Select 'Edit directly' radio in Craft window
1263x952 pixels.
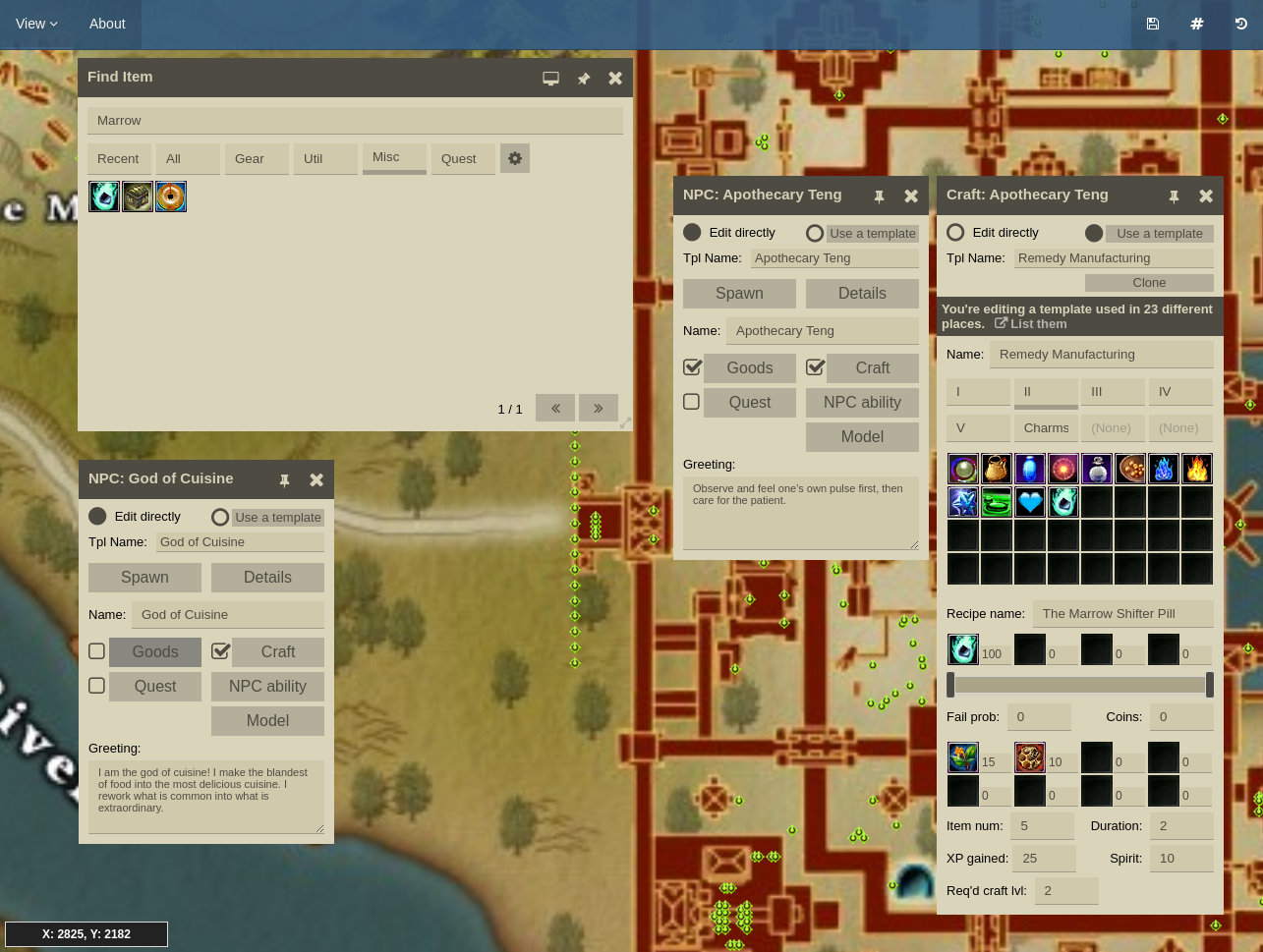955,233
